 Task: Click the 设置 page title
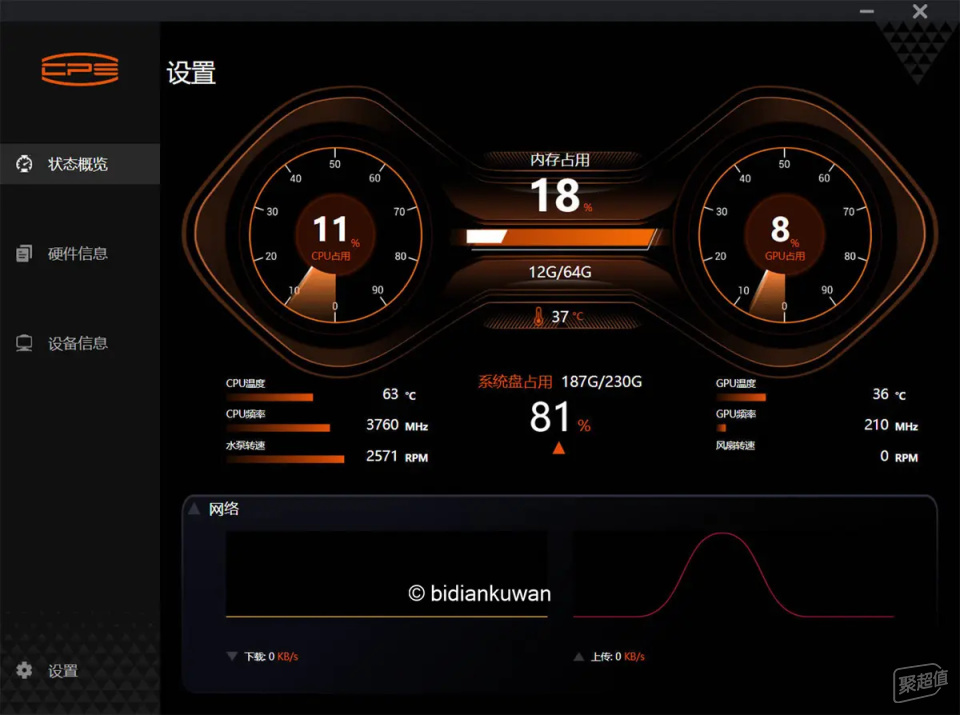pyautogui.click(x=191, y=73)
